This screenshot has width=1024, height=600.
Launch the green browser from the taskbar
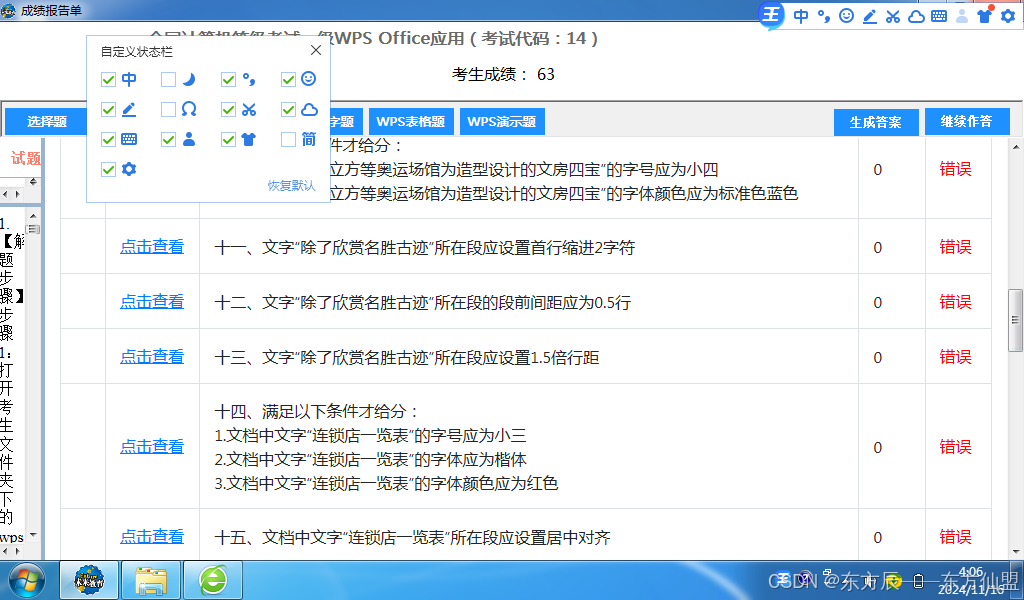click(213, 580)
